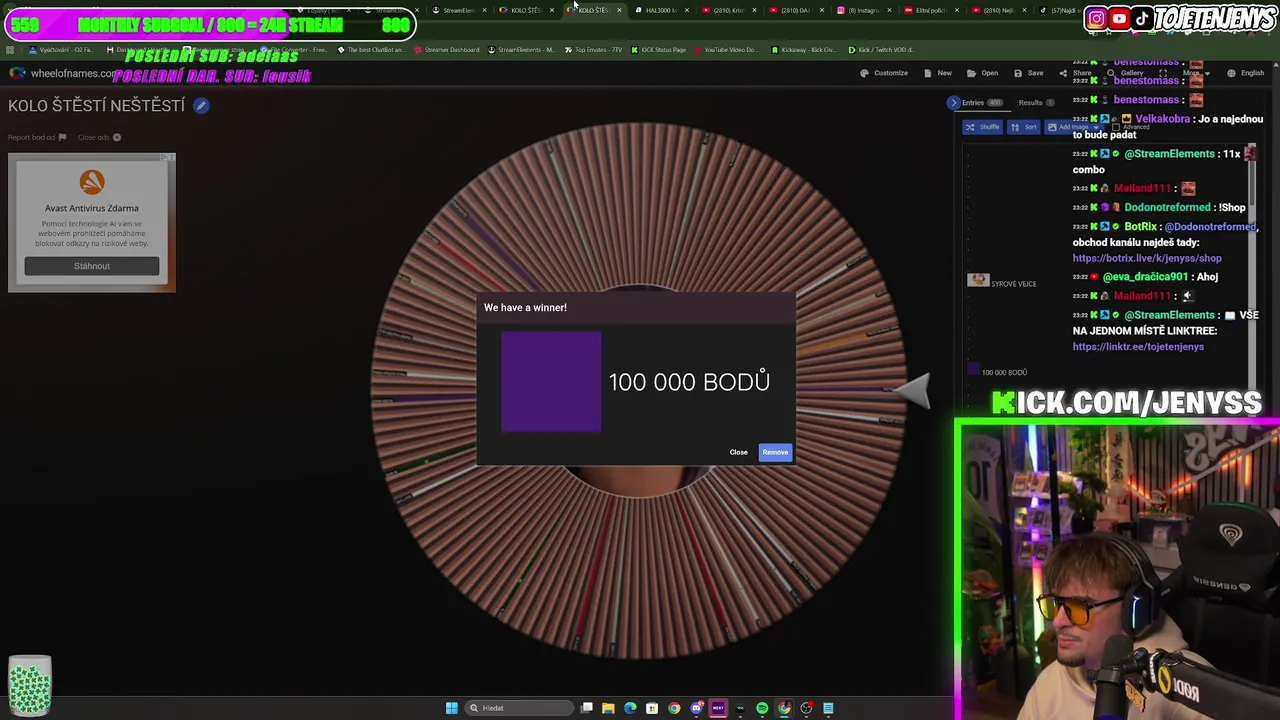Viewport: 1280px width, 720px height.
Task: Save the current wheel
Action: [x=1029, y=73]
